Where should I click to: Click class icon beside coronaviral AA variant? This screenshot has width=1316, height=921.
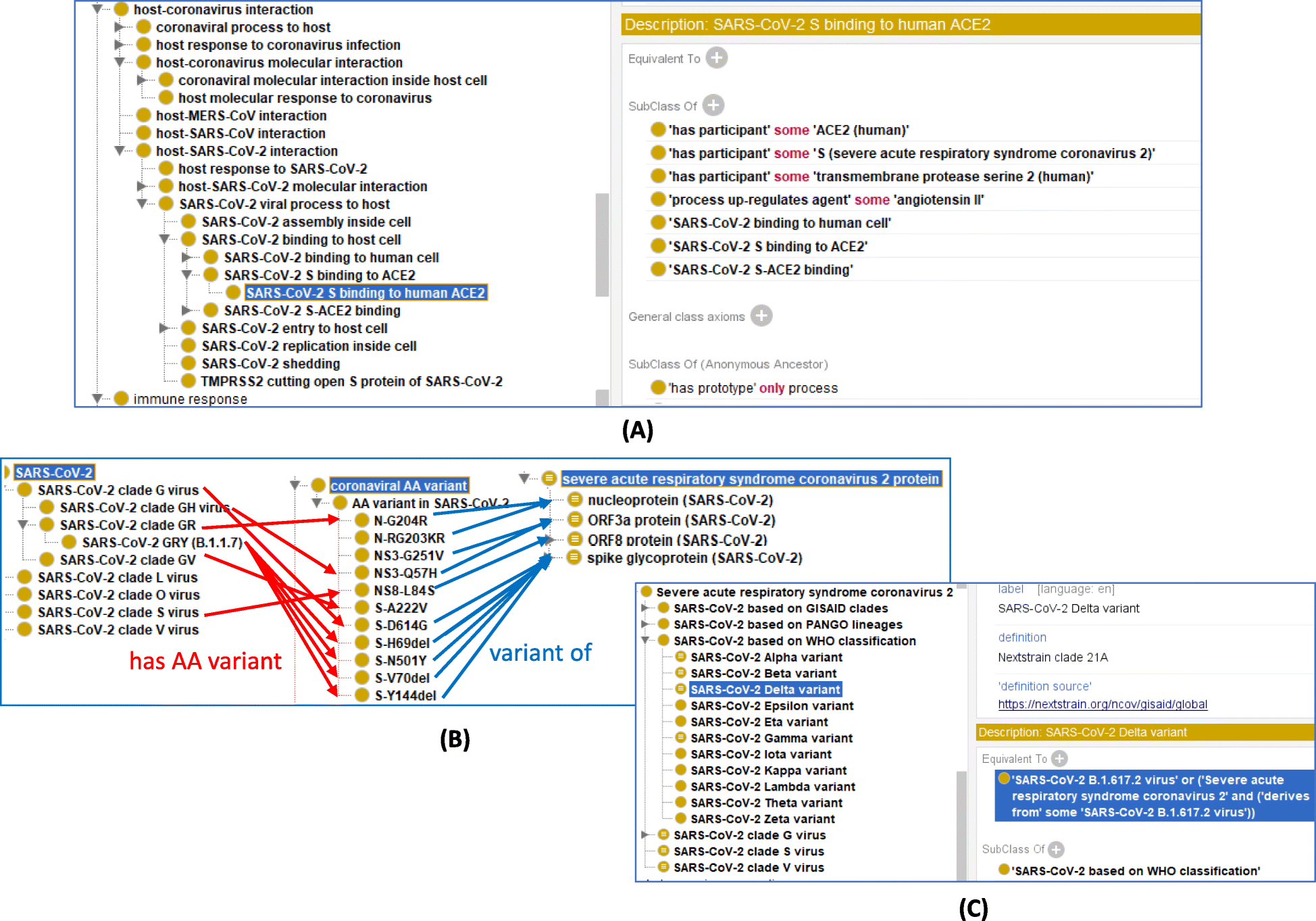[x=318, y=485]
